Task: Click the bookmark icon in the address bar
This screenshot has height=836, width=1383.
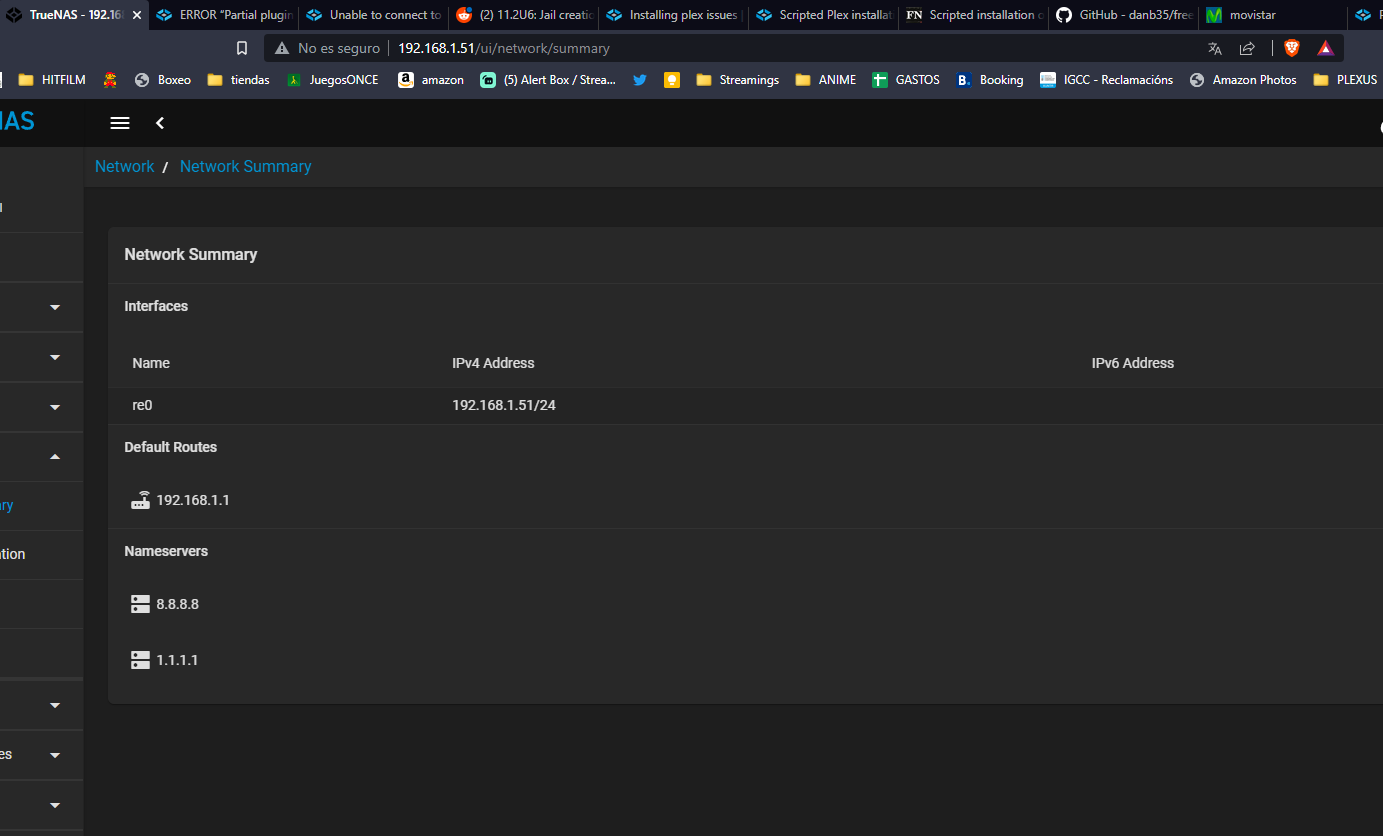Action: (242, 48)
